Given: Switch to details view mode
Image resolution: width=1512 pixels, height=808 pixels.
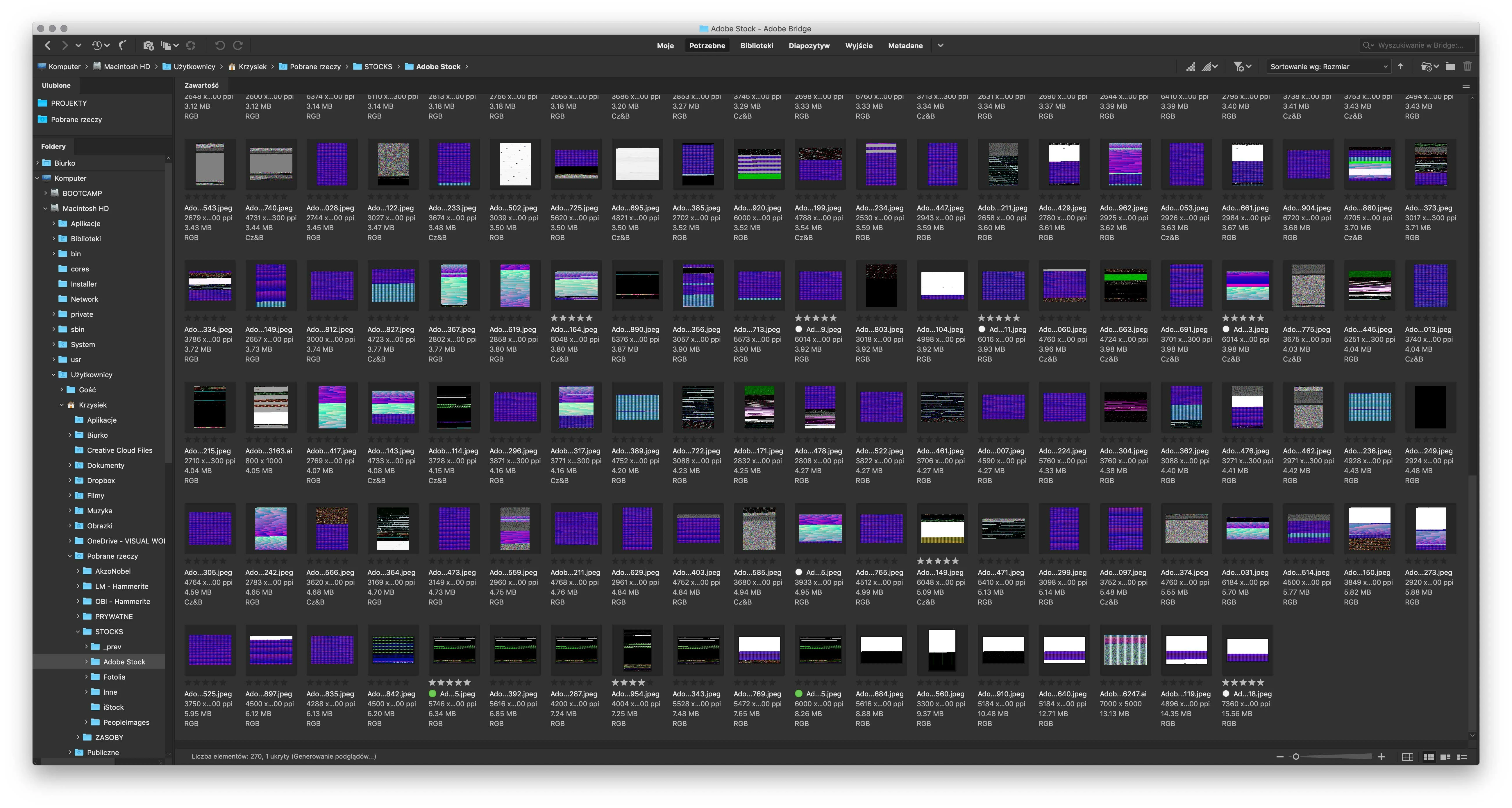Looking at the screenshot, I should pos(1446,757).
